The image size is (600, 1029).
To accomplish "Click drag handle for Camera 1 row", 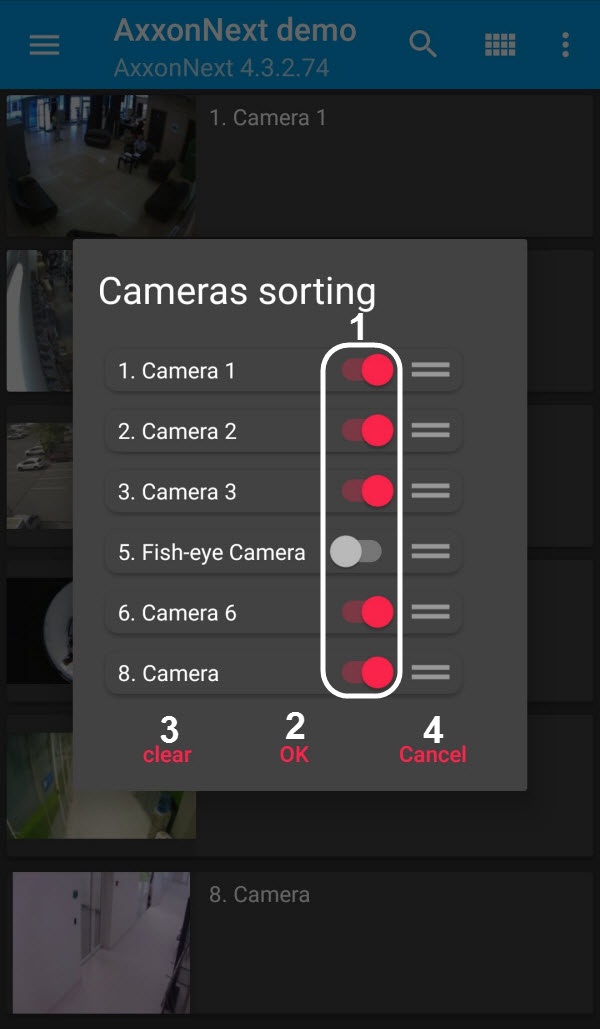I will [x=431, y=370].
